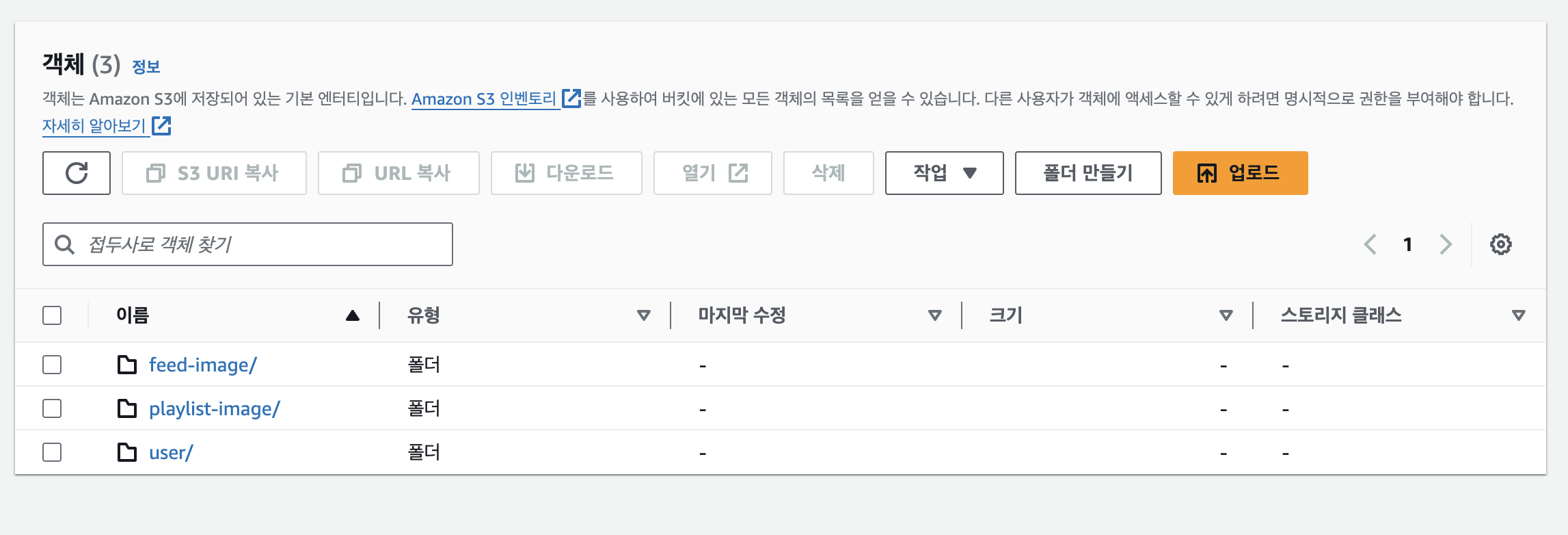The height and width of the screenshot is (535, 1568).
Task: Click the feed-image folder icon
Action: pyautogui.click(x=127, y=365)
